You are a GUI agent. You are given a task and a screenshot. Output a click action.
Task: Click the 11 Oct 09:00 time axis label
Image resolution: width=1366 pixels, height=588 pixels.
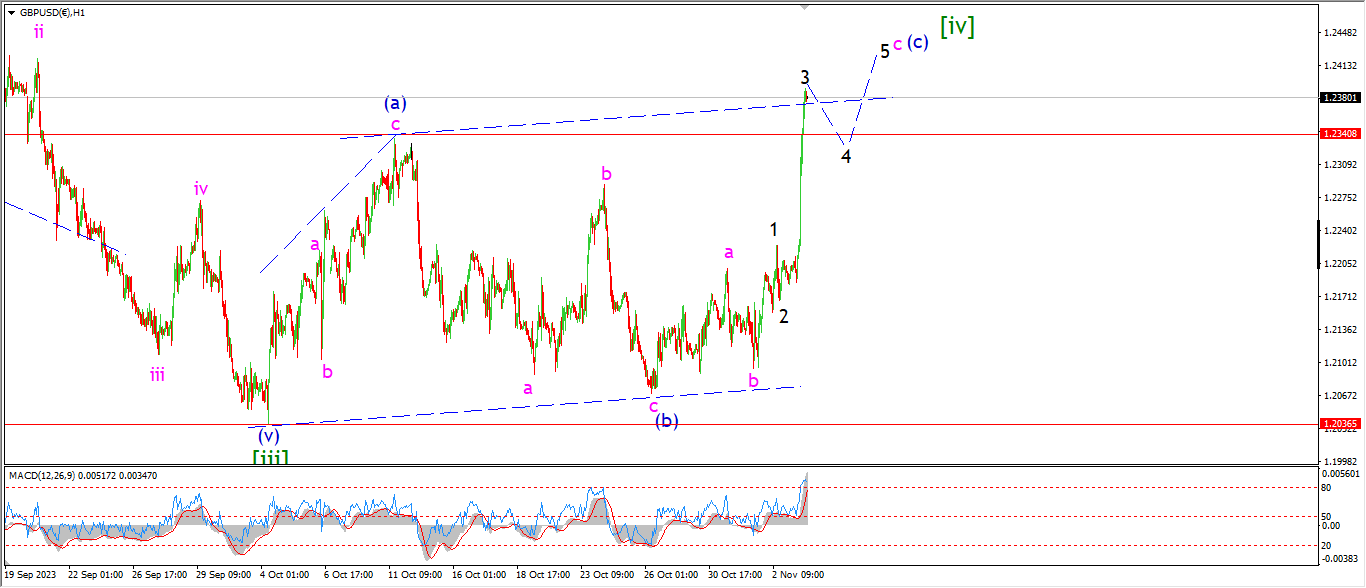point(413,575)
